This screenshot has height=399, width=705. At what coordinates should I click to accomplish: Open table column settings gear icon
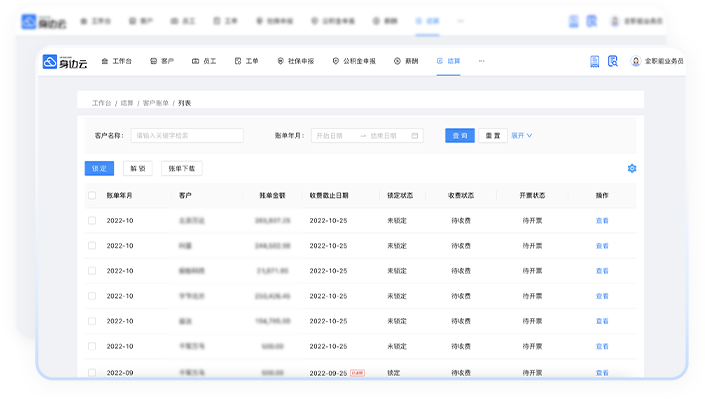(632, 168)
